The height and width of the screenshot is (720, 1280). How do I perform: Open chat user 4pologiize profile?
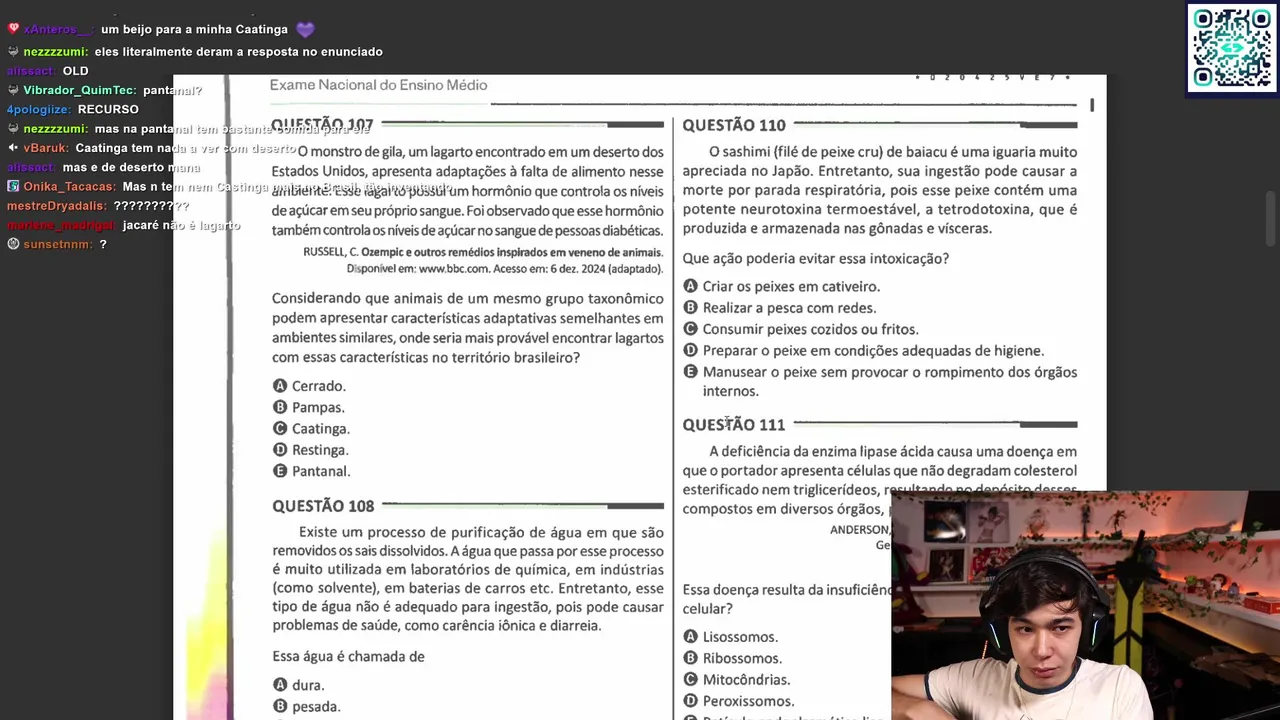pyautogui.click(x=39, y=109)
